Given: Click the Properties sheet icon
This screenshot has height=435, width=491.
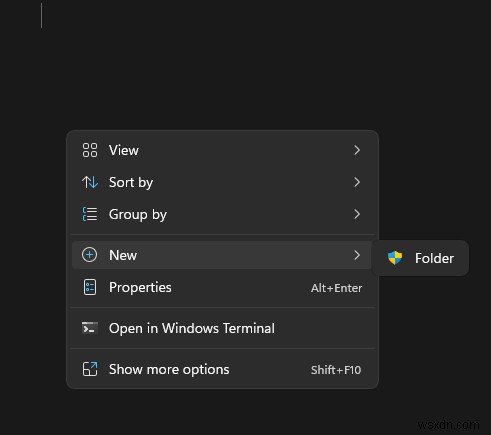Looking at the screenshot, I should click(90, 287).
